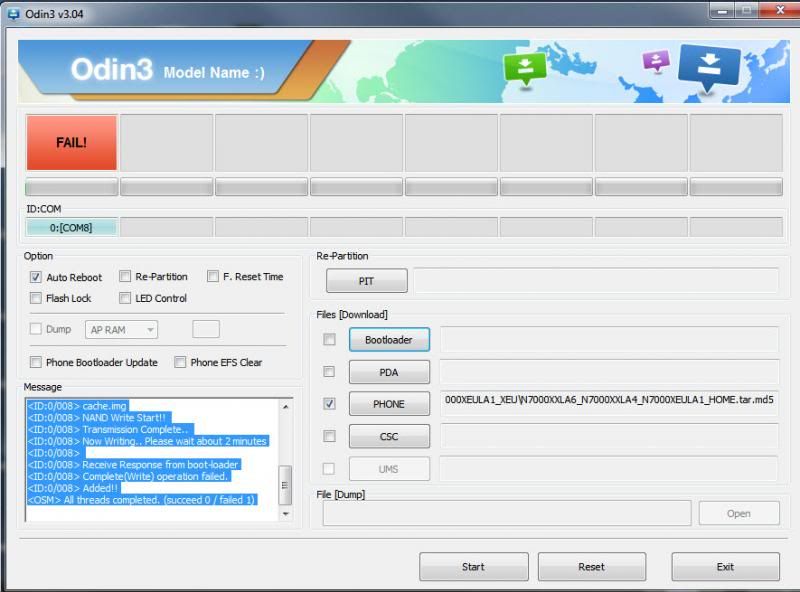Click the PIT button
This screenshot has height=592, width=800.
click(x=367, y=281)
